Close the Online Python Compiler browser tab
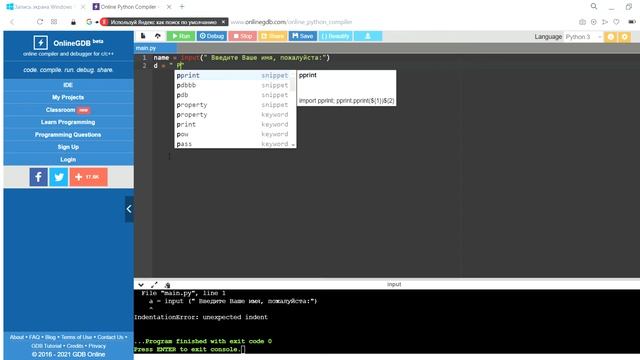The image size is (640, 360). pyautogui.click(x=169, y=7)
